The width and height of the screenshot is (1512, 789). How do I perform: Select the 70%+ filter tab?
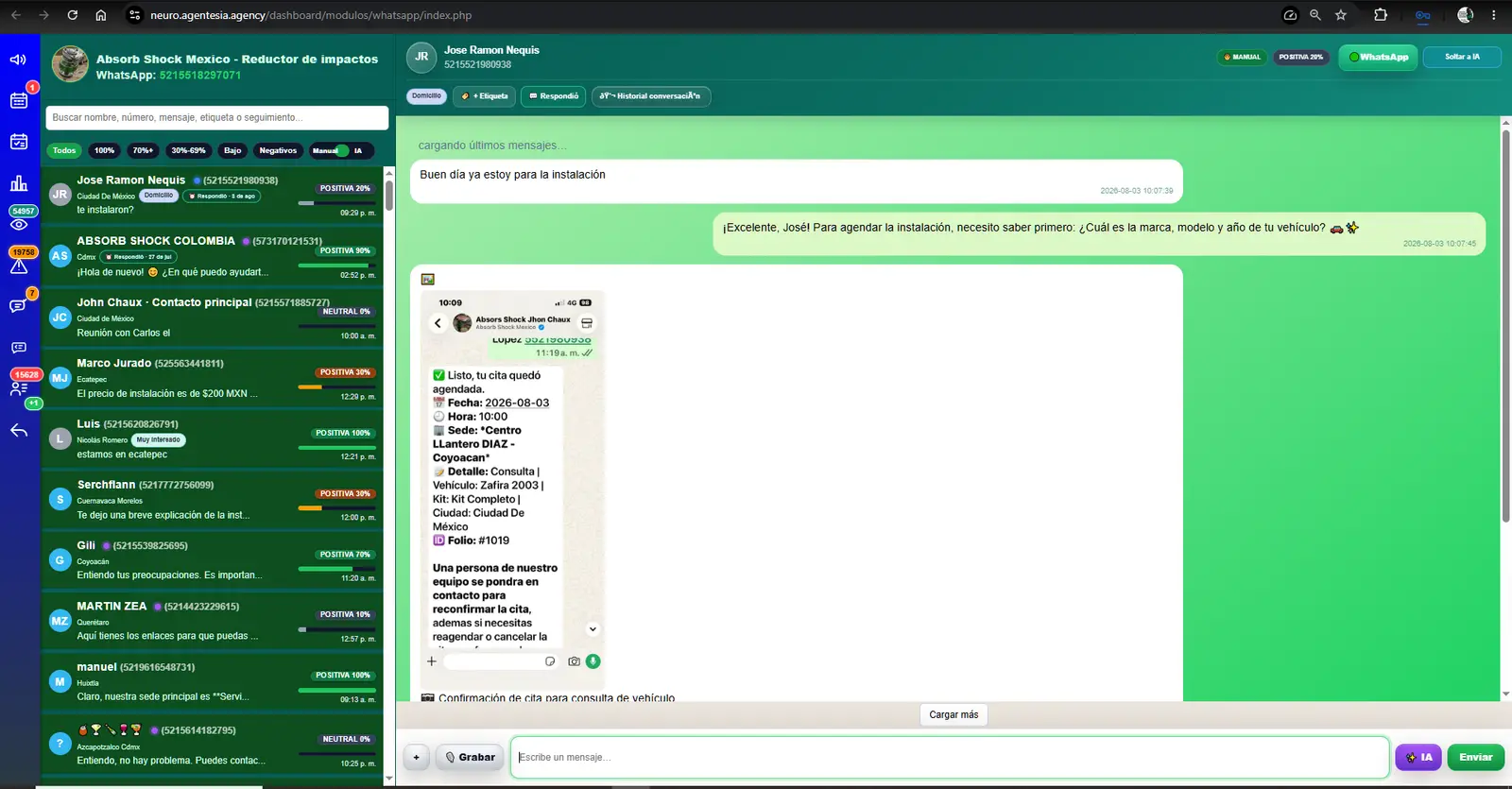point(143,150)
